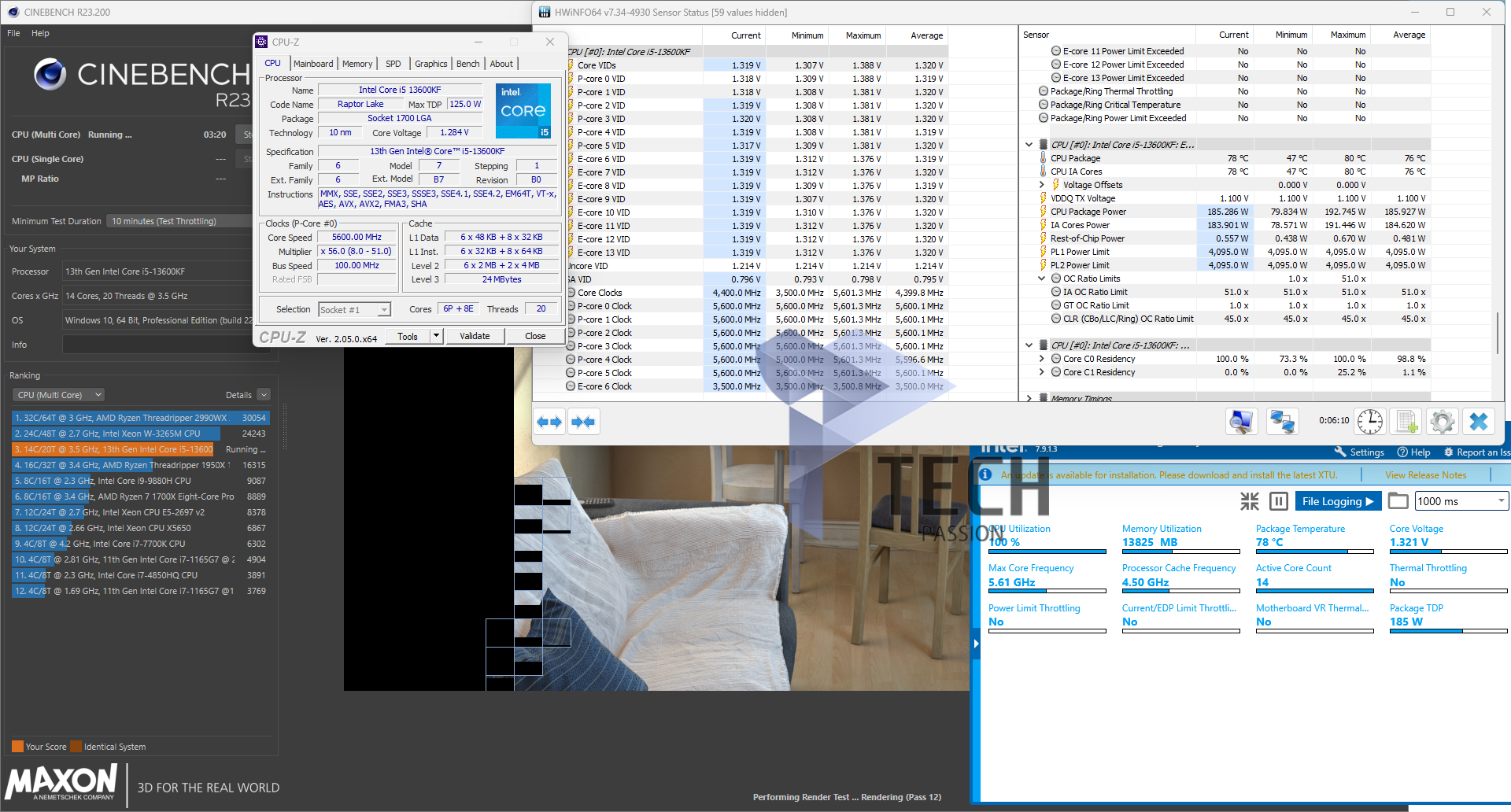Viewport: 1511px width, 812px height.
Task: Click HWiNFO right panel vertical scrollbar
Action: tap(1498, 332)
